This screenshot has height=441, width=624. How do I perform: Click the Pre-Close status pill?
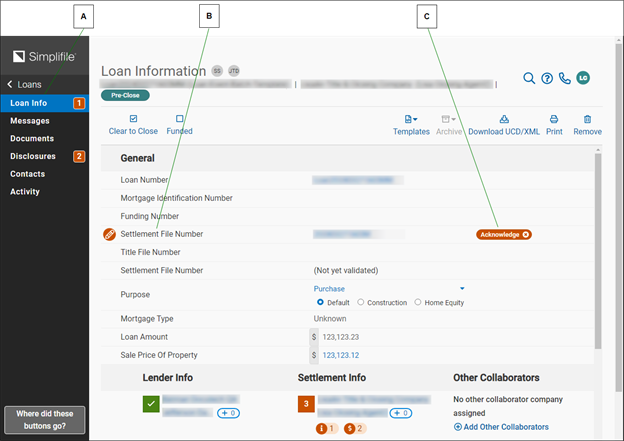pyautogui.click(x=125, y=95)
